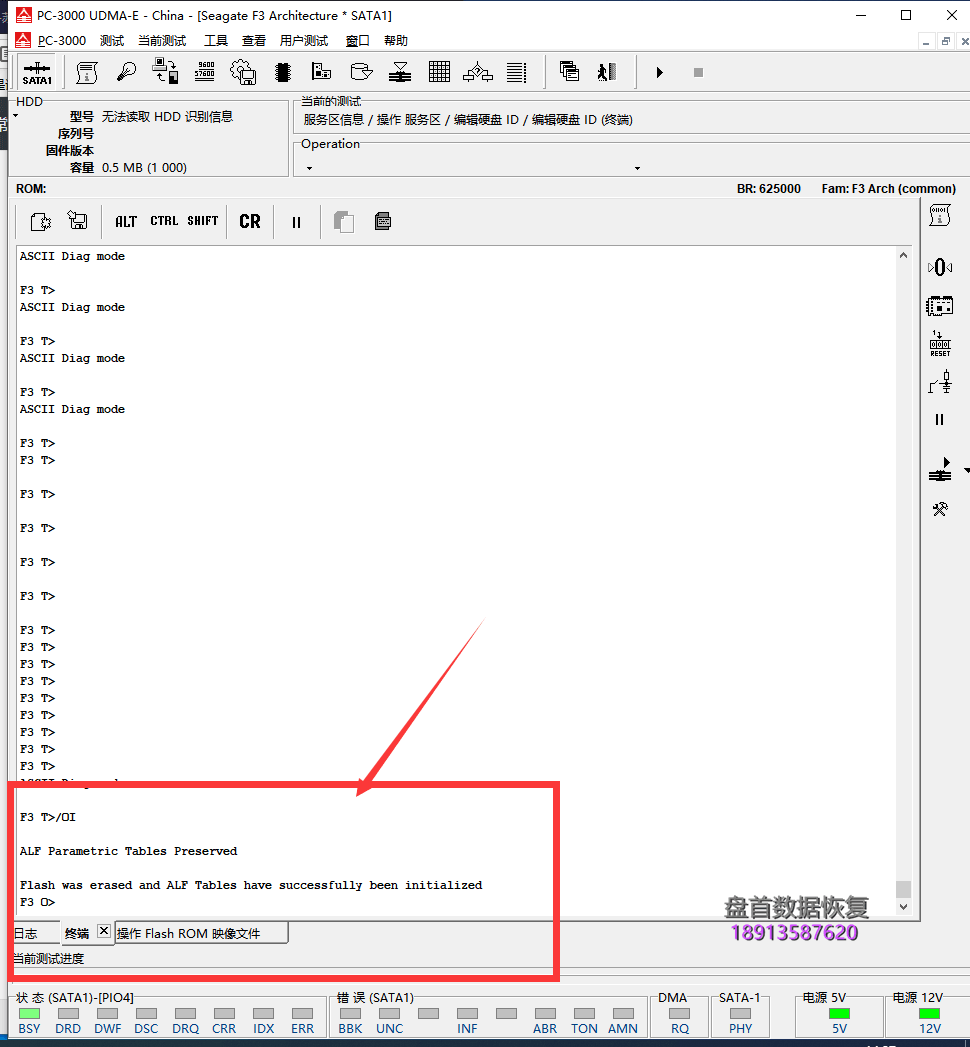This screenshot has width=970, height=1047.
Task: Click the exit running figure icon
Action: click(x=607, y=71)
